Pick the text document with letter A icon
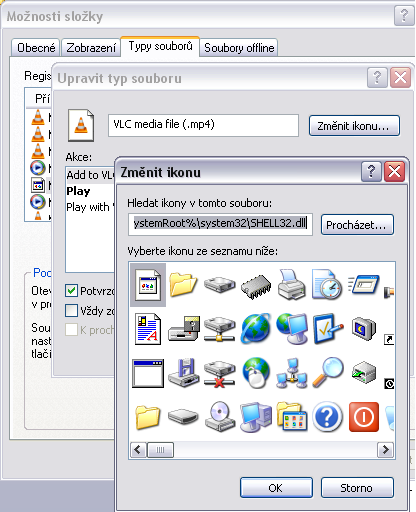Image resolution: width=416 pixels, height=512 pixels. pos(148,329)
